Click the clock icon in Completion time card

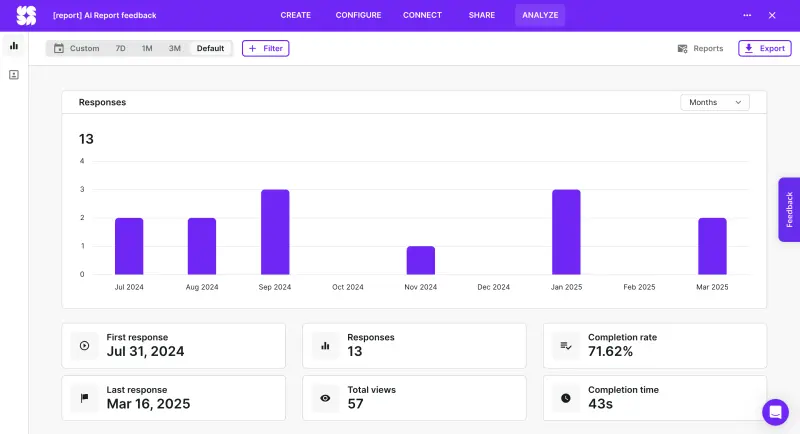tap(566, 398)
